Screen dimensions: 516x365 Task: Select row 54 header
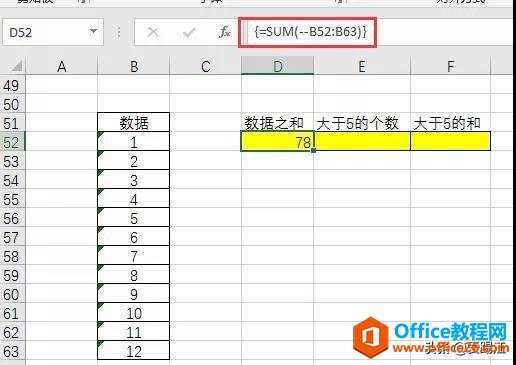point(12,180)
